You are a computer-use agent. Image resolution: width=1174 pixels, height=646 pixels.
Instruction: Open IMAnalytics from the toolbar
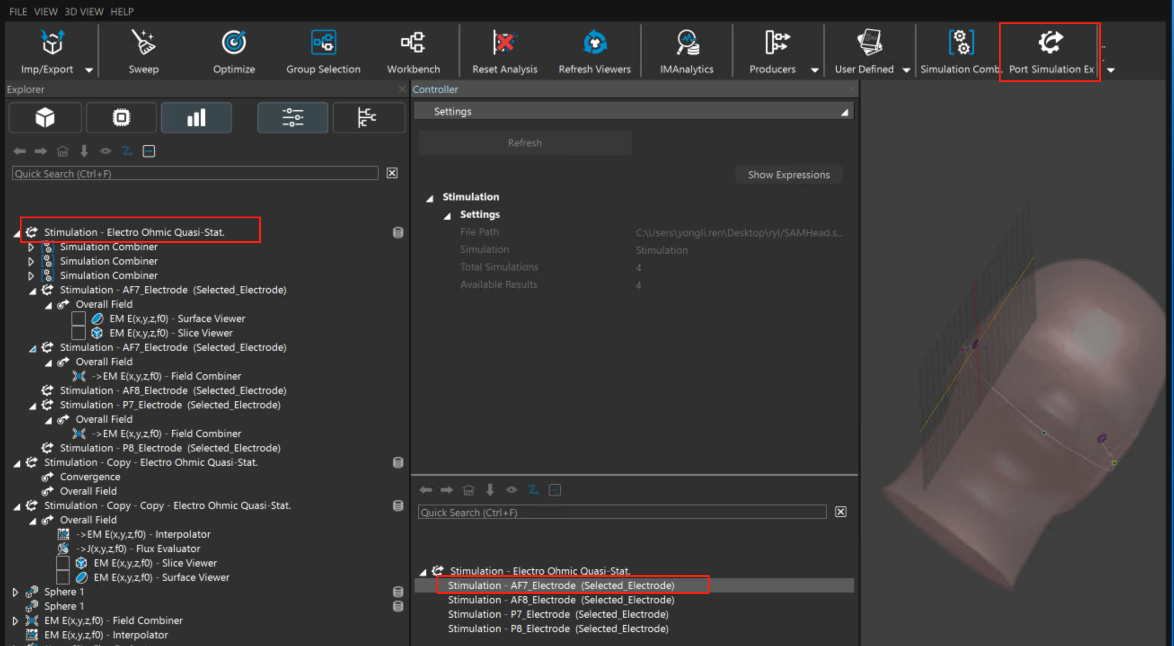click(x=687, y=43)
